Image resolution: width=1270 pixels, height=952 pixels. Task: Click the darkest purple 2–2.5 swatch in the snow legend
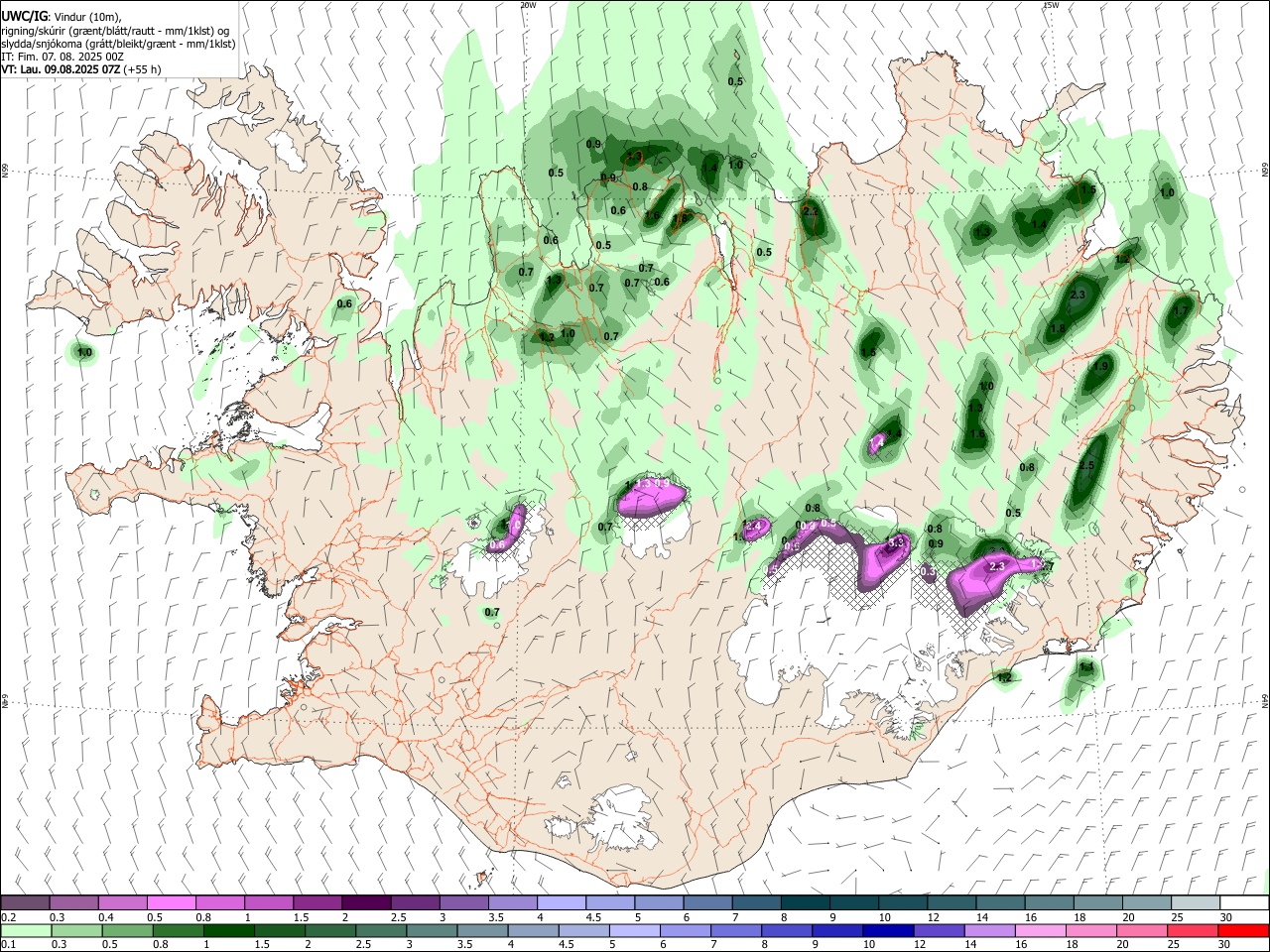tap(366, 902)
